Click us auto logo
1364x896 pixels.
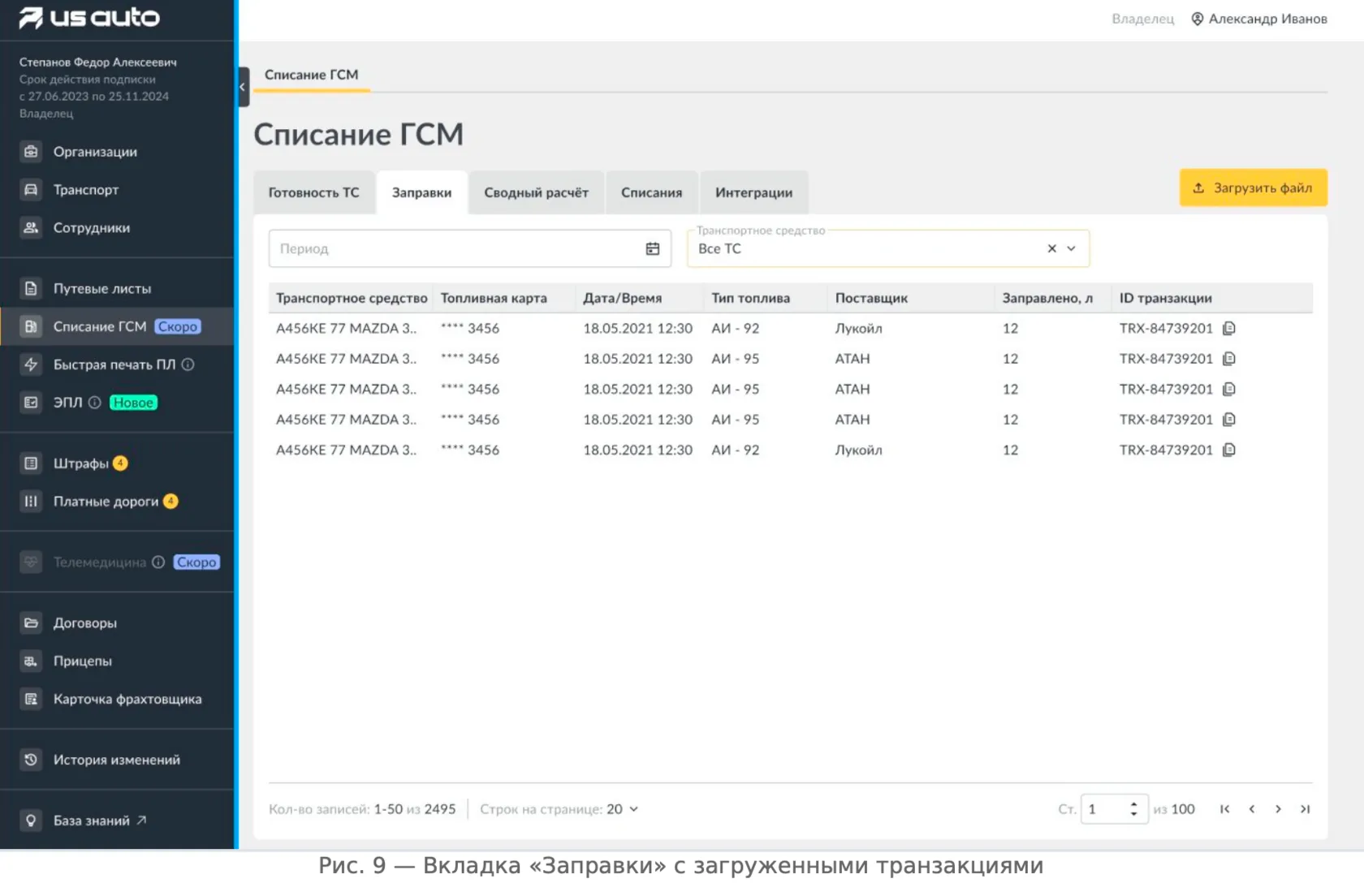[89, 18]
